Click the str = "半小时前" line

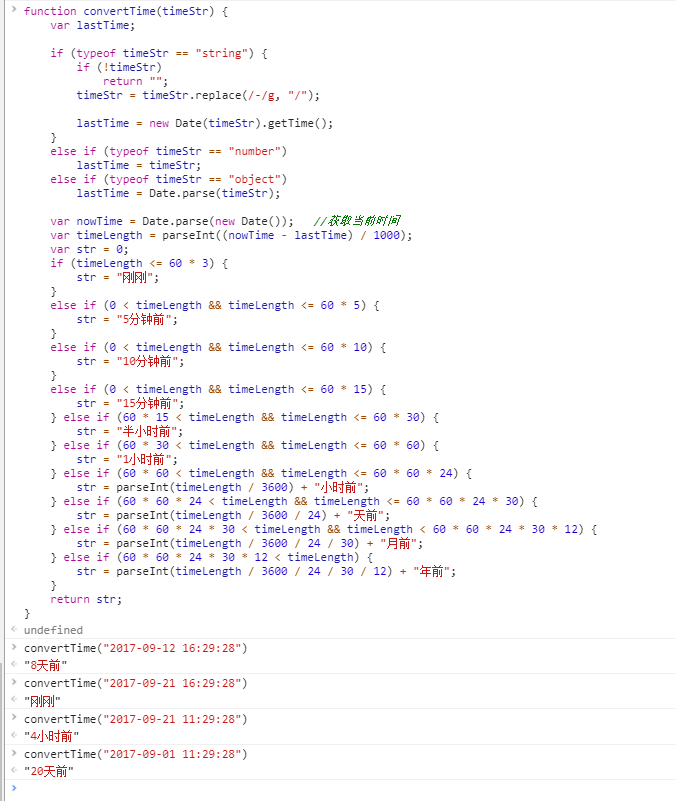pyautogui.click(x=129, y=432)
